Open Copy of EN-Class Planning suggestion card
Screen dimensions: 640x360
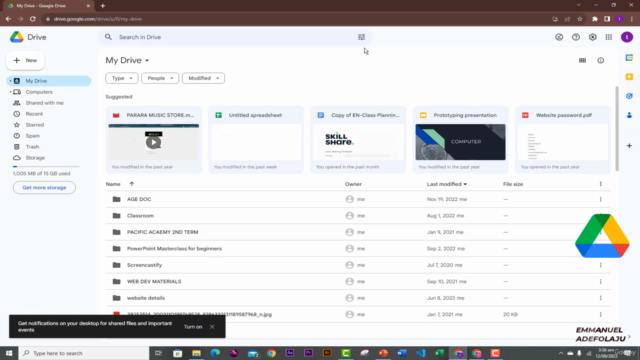pyautogui.click(x=358, y=140)
